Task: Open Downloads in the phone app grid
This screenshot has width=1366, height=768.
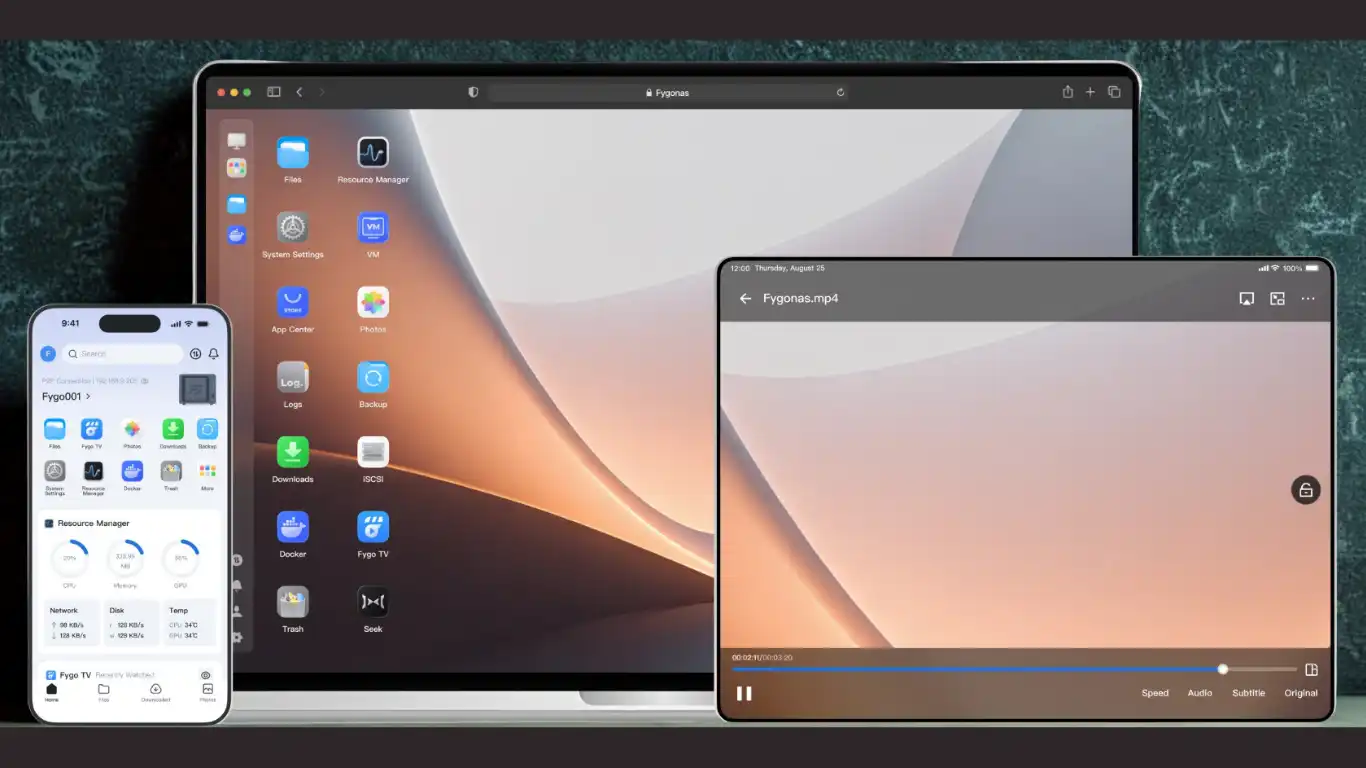Action: (173, 429)
